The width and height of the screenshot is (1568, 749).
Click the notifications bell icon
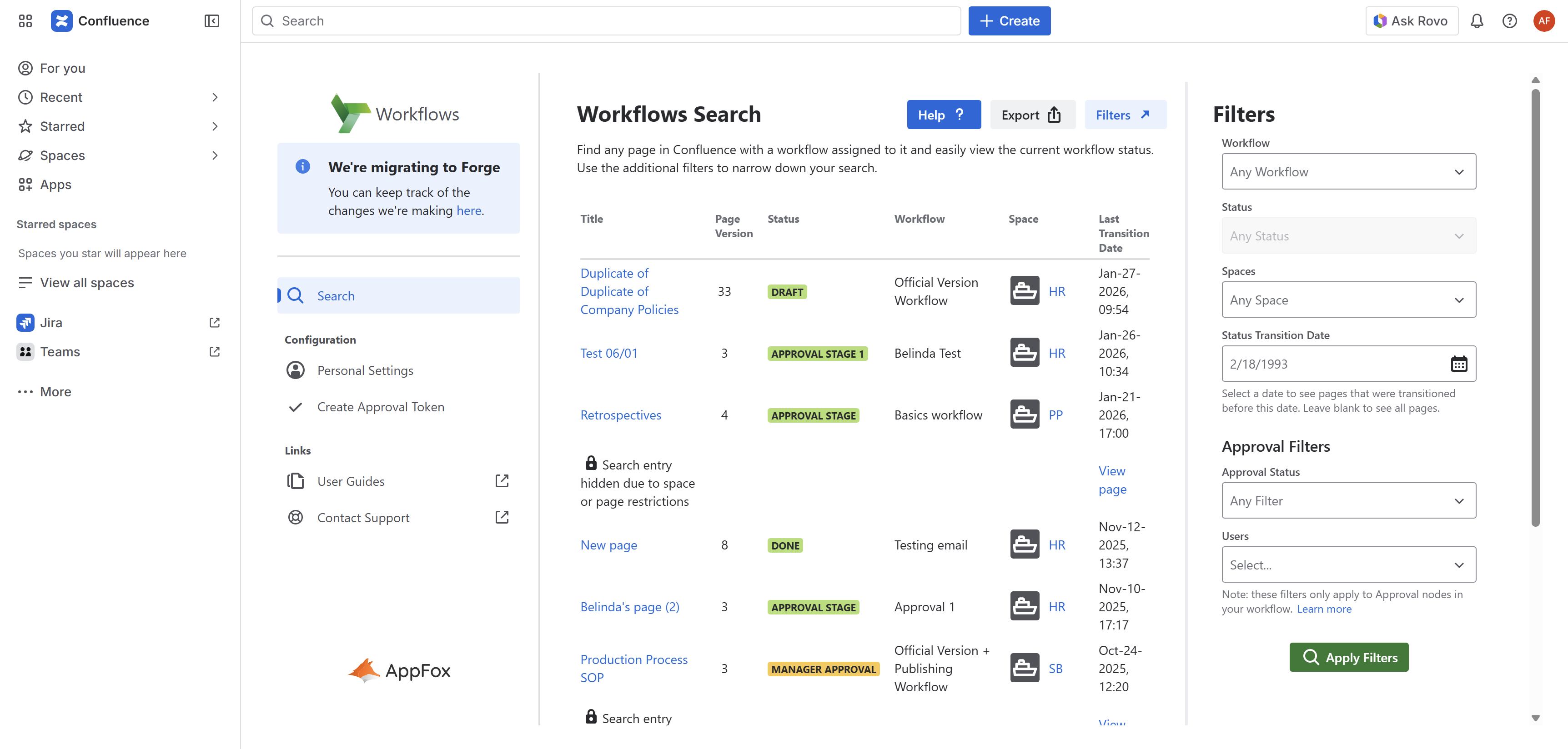coord(1477,21)
